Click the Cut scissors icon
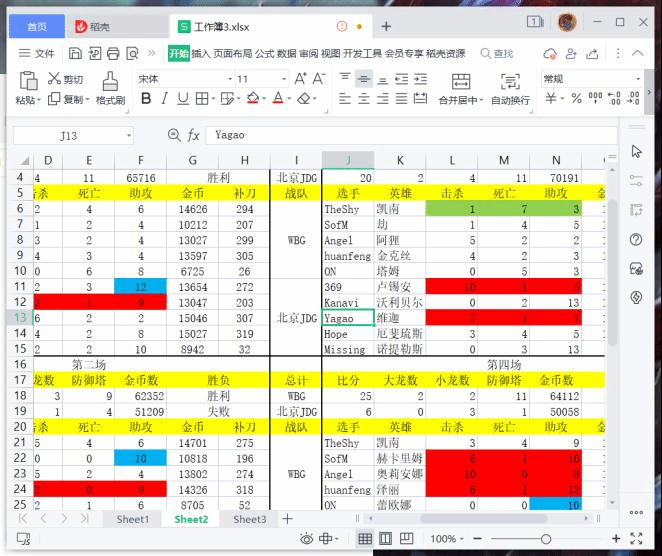Screen dimensions: 662x556 click(x=54, y=79)
